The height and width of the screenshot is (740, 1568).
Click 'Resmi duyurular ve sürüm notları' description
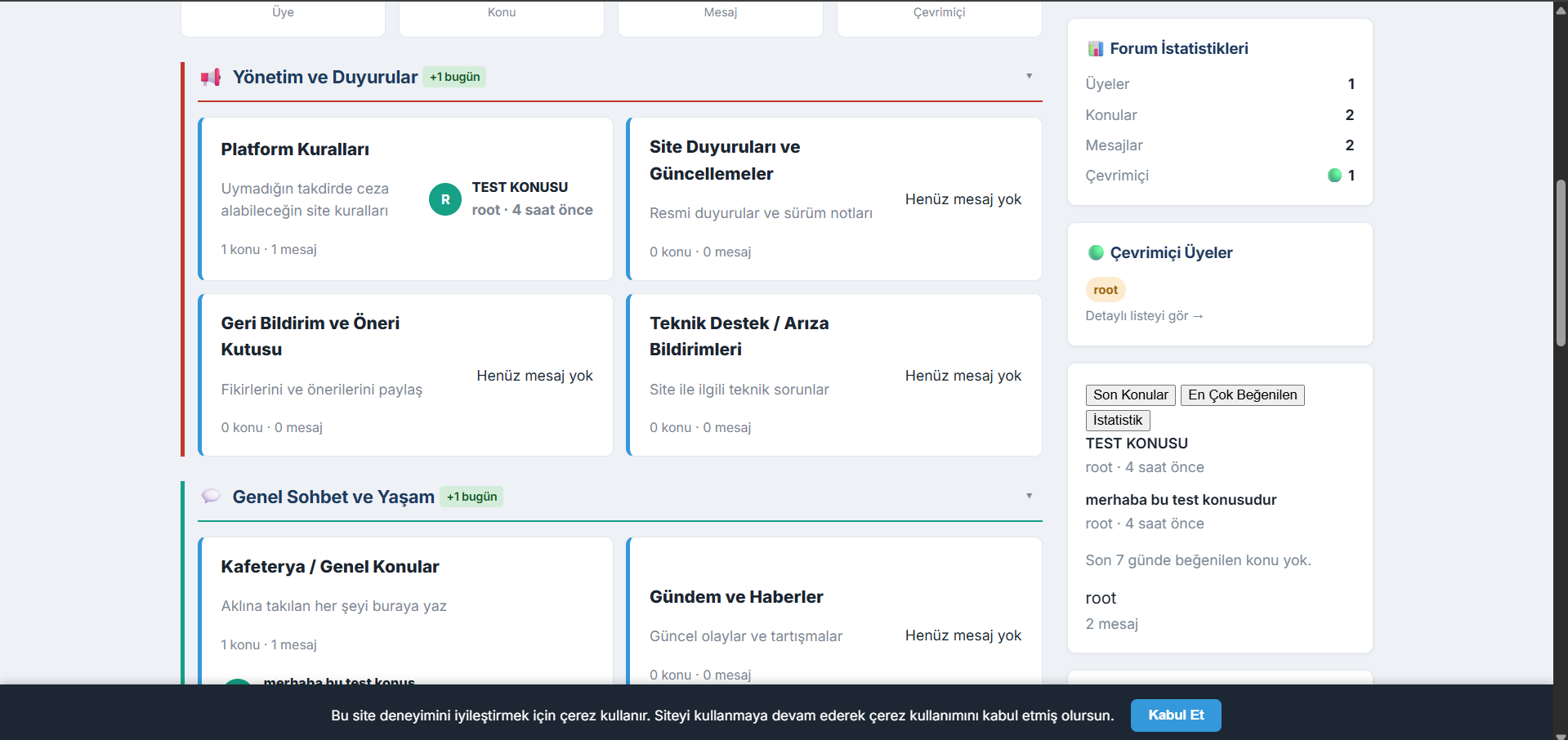tap(761, 213)
